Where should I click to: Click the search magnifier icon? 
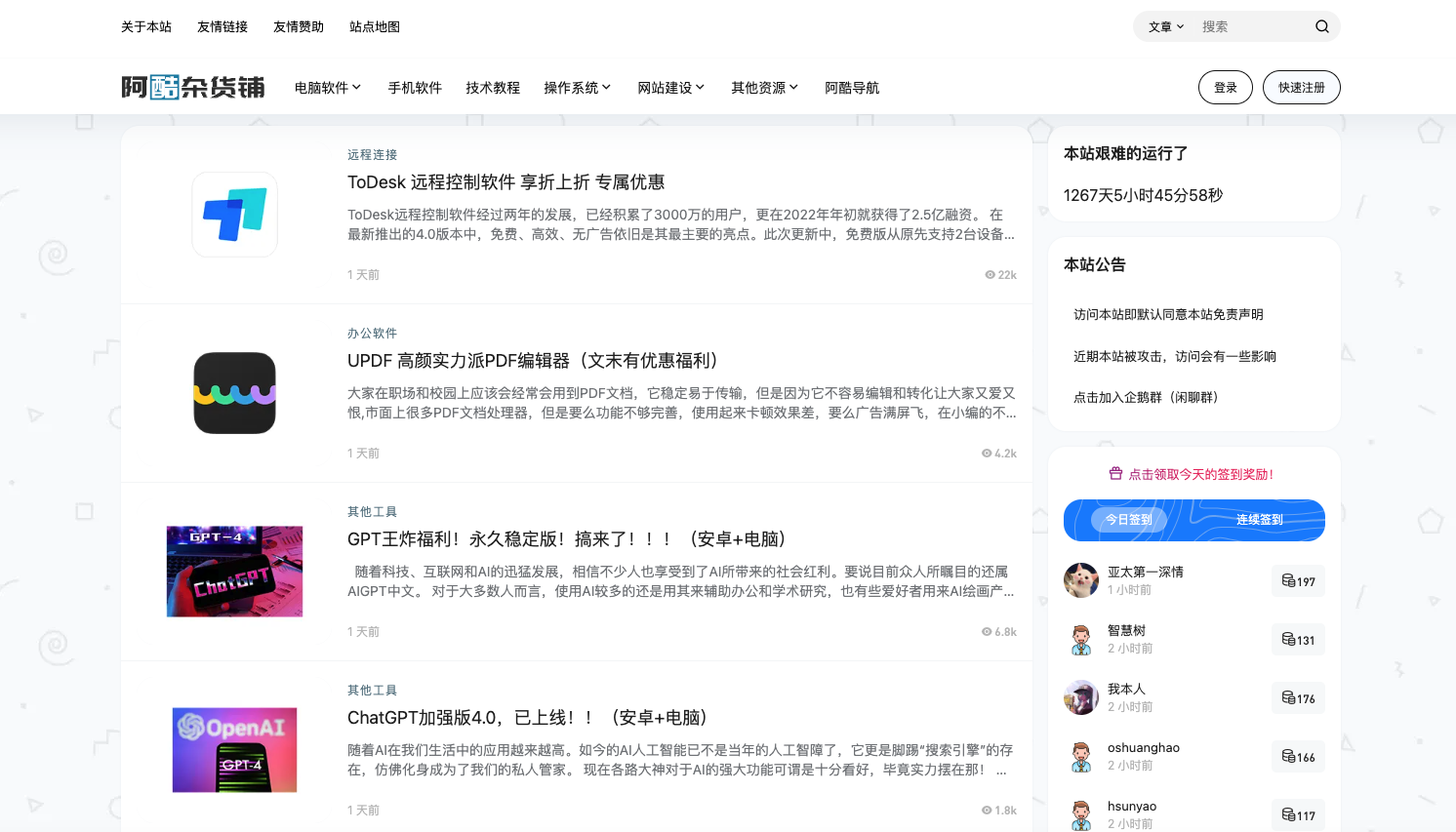click(1321, 26)
